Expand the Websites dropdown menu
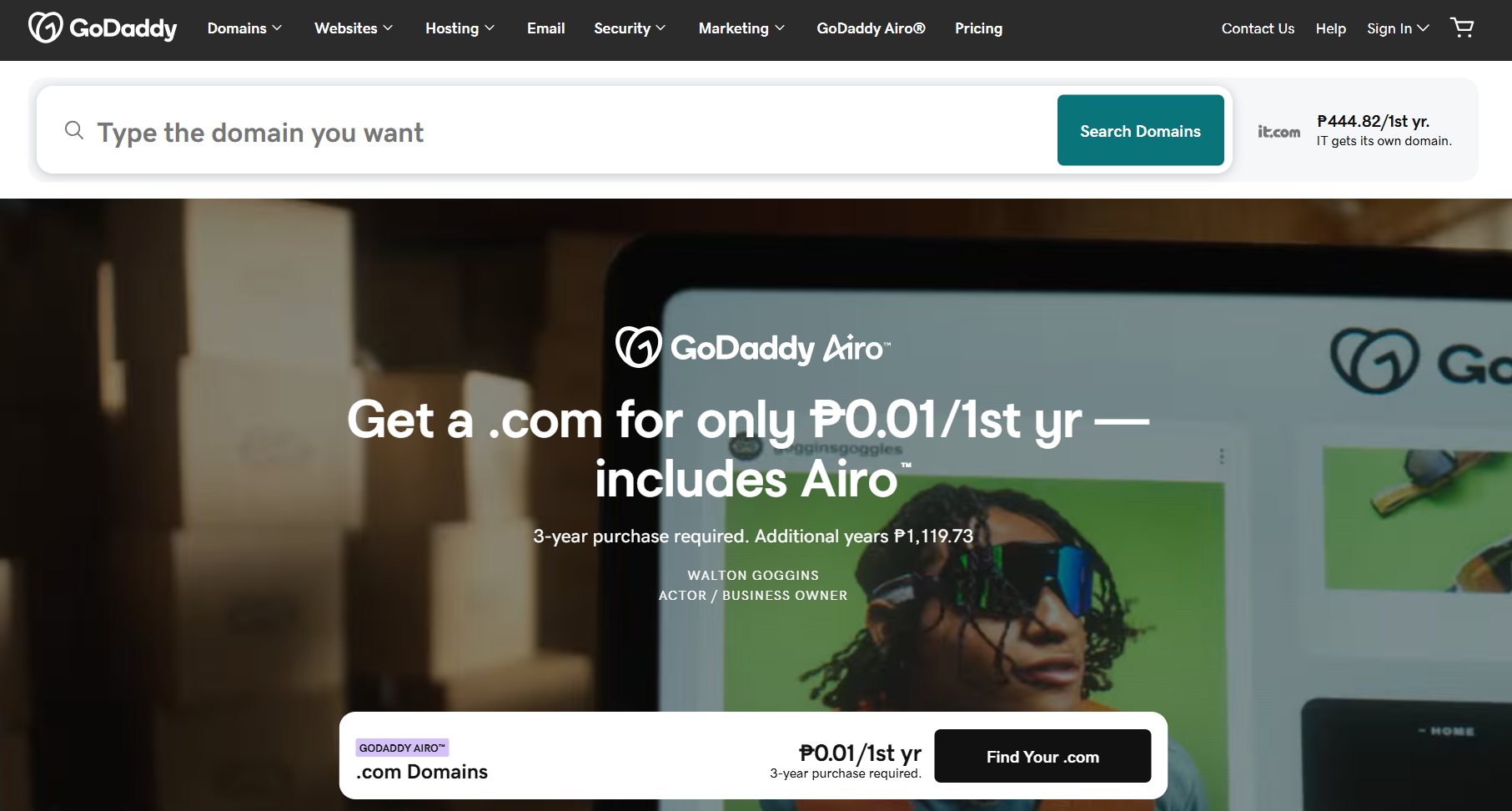1512x811 pixels. tap(354, 28)
